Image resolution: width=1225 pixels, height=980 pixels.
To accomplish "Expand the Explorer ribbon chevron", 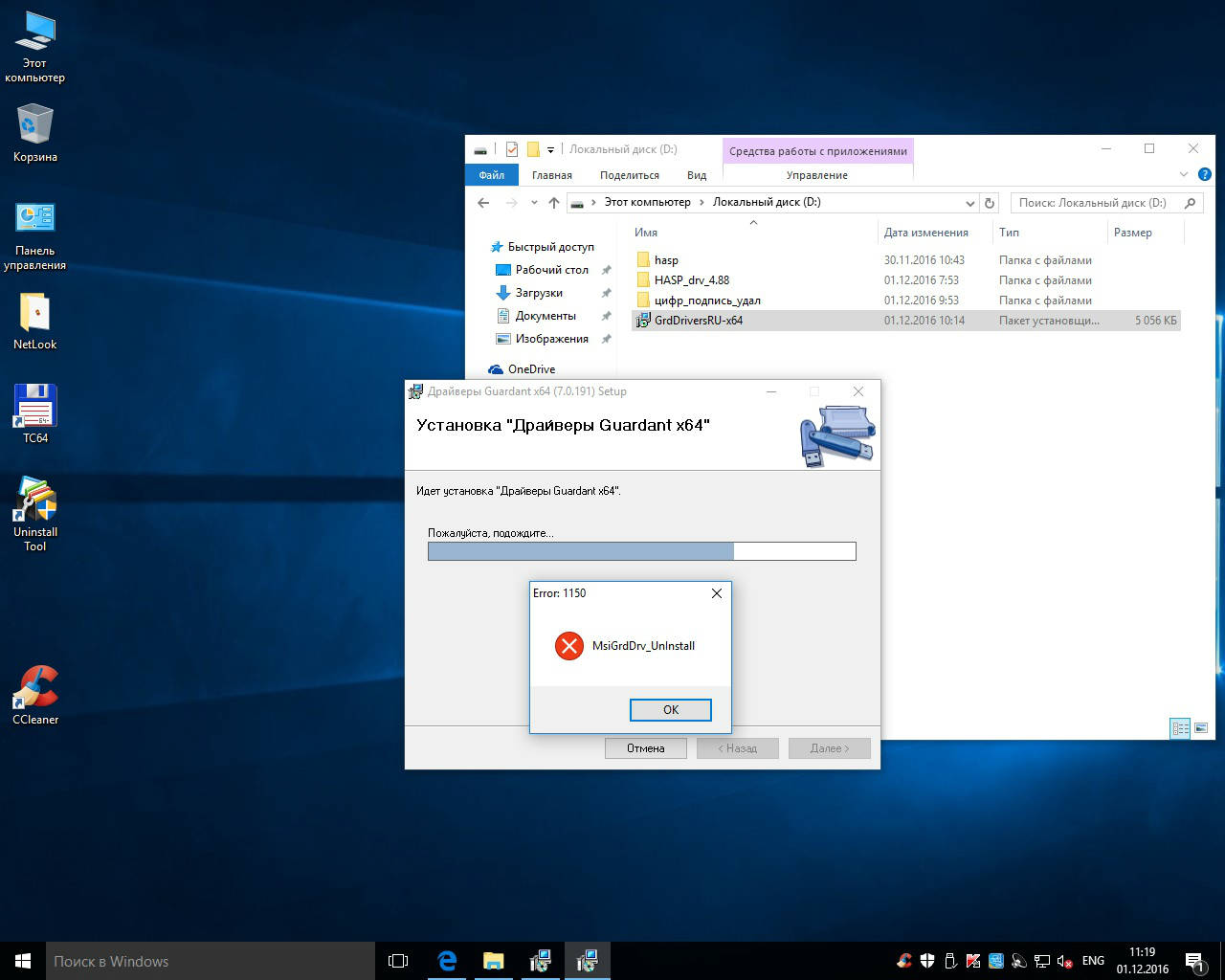I will (1183, 175).
